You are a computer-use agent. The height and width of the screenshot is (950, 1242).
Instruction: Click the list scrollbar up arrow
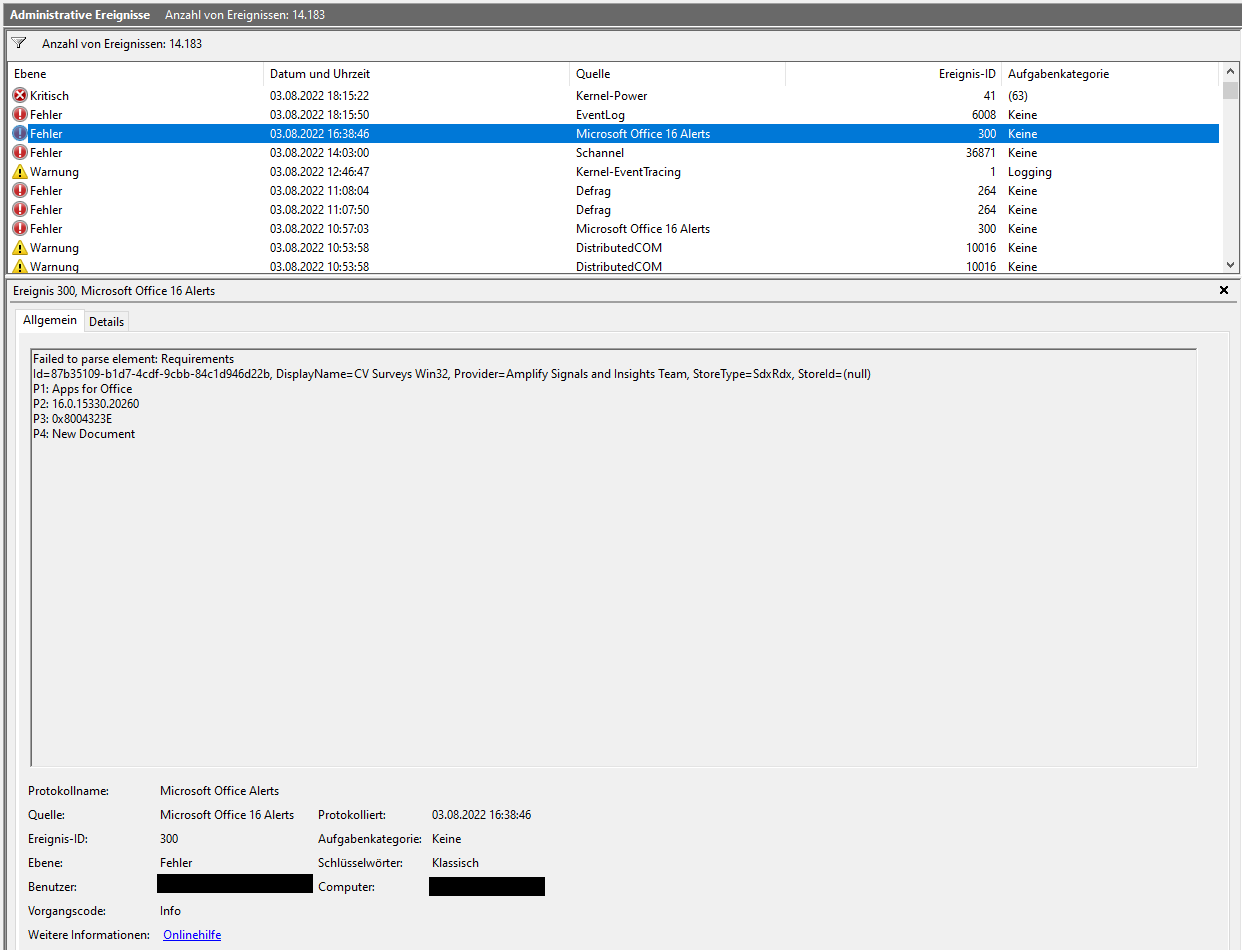click(x=1230, y=72)
